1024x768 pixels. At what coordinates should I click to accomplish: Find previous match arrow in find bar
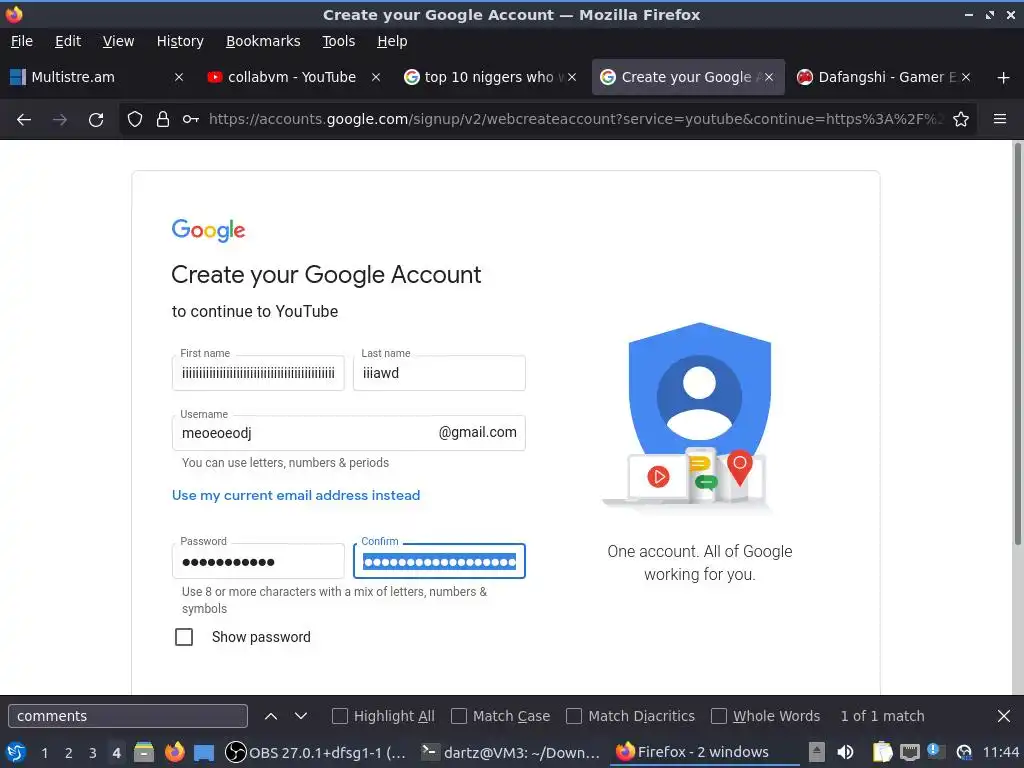tap(271, 716)
